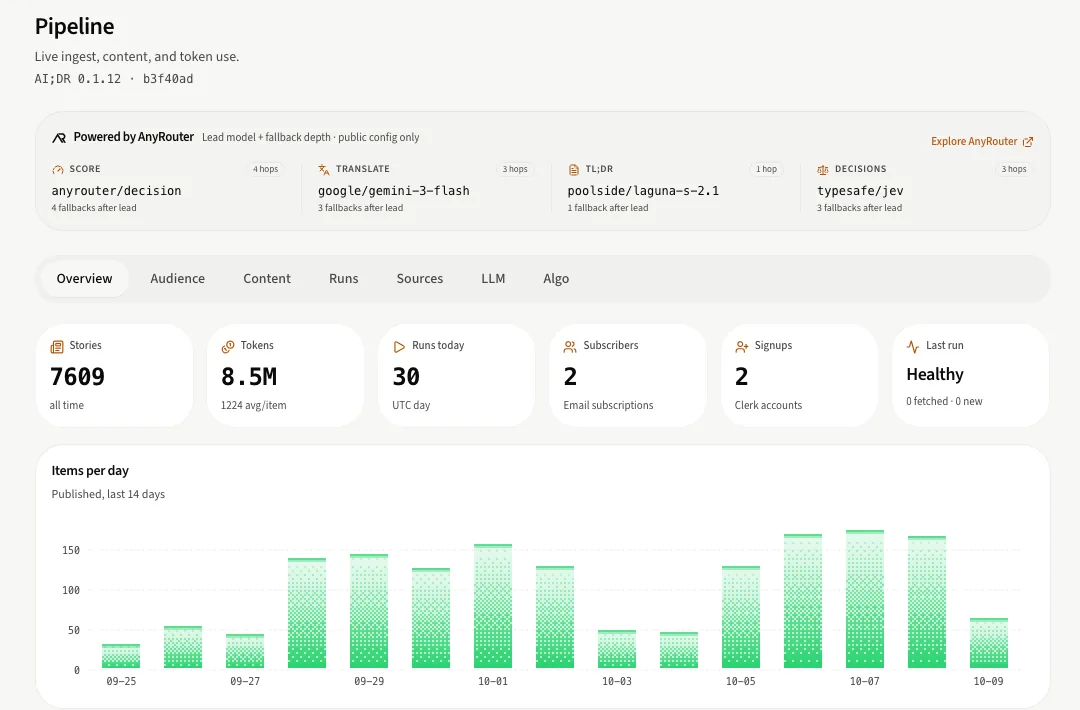Image resolution: width=1080 pixels, height=710 pixels.
Task: Click the 10-01 bar in the chart
Action: coord(492,606)
